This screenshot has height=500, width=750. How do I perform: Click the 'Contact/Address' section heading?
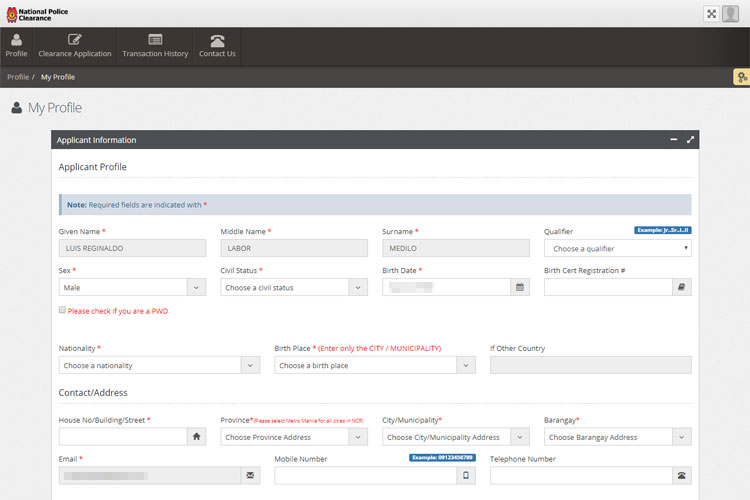point(93,393)
